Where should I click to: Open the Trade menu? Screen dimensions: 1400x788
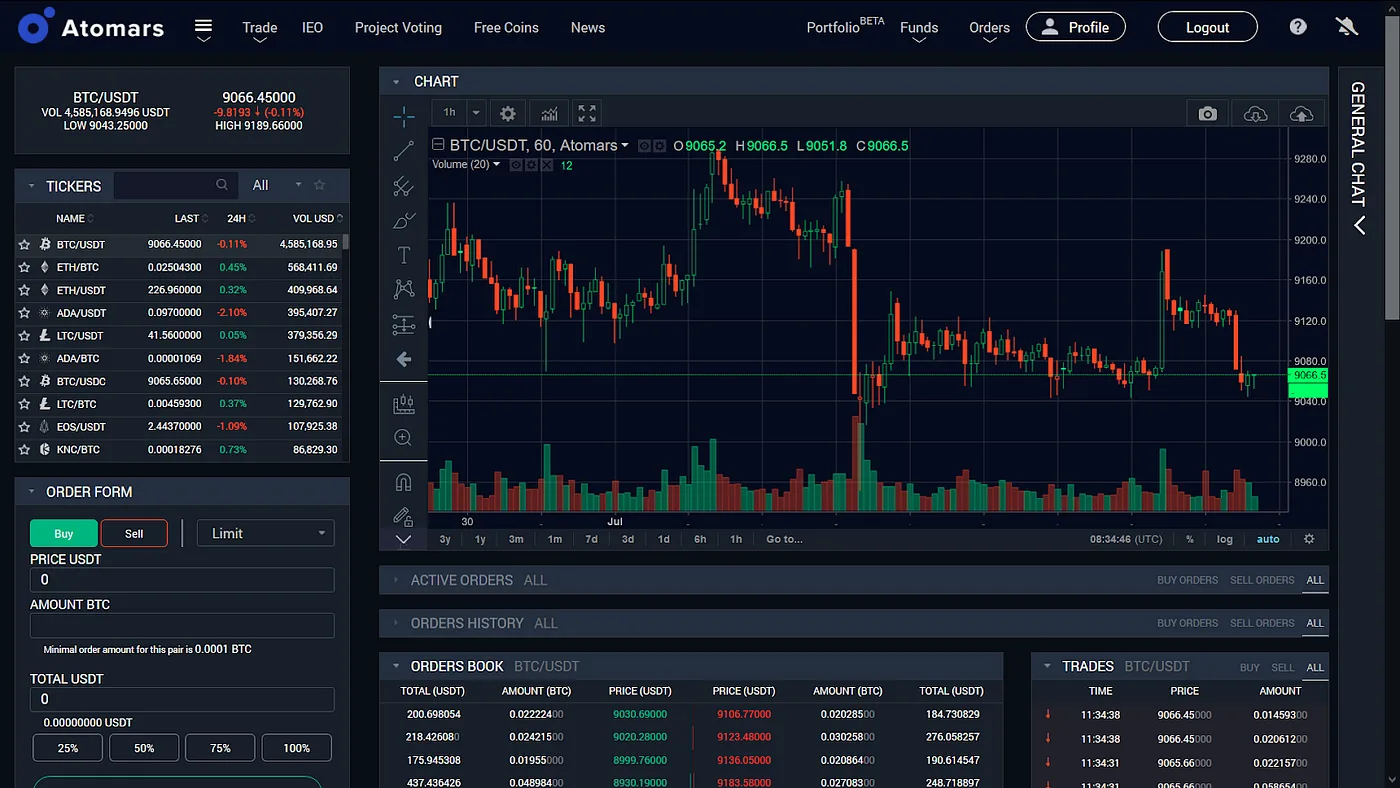point(259,28)
